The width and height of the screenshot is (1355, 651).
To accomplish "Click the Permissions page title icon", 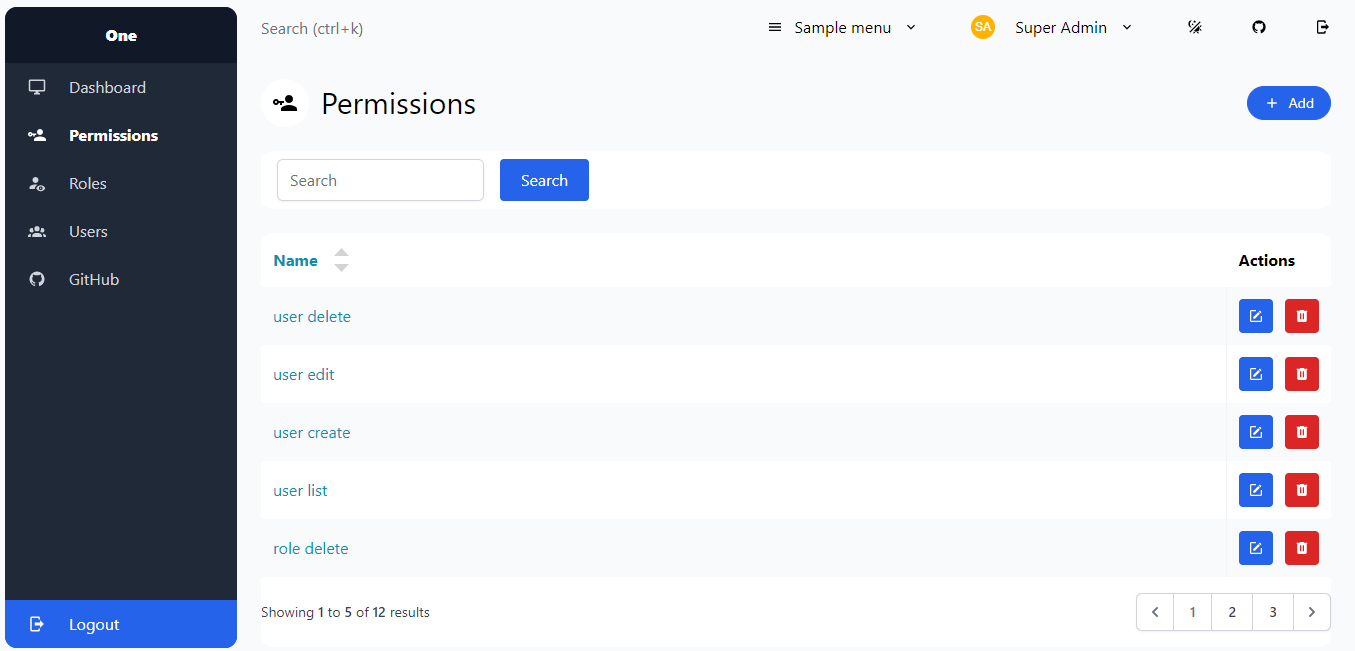I will click(285, 103).
